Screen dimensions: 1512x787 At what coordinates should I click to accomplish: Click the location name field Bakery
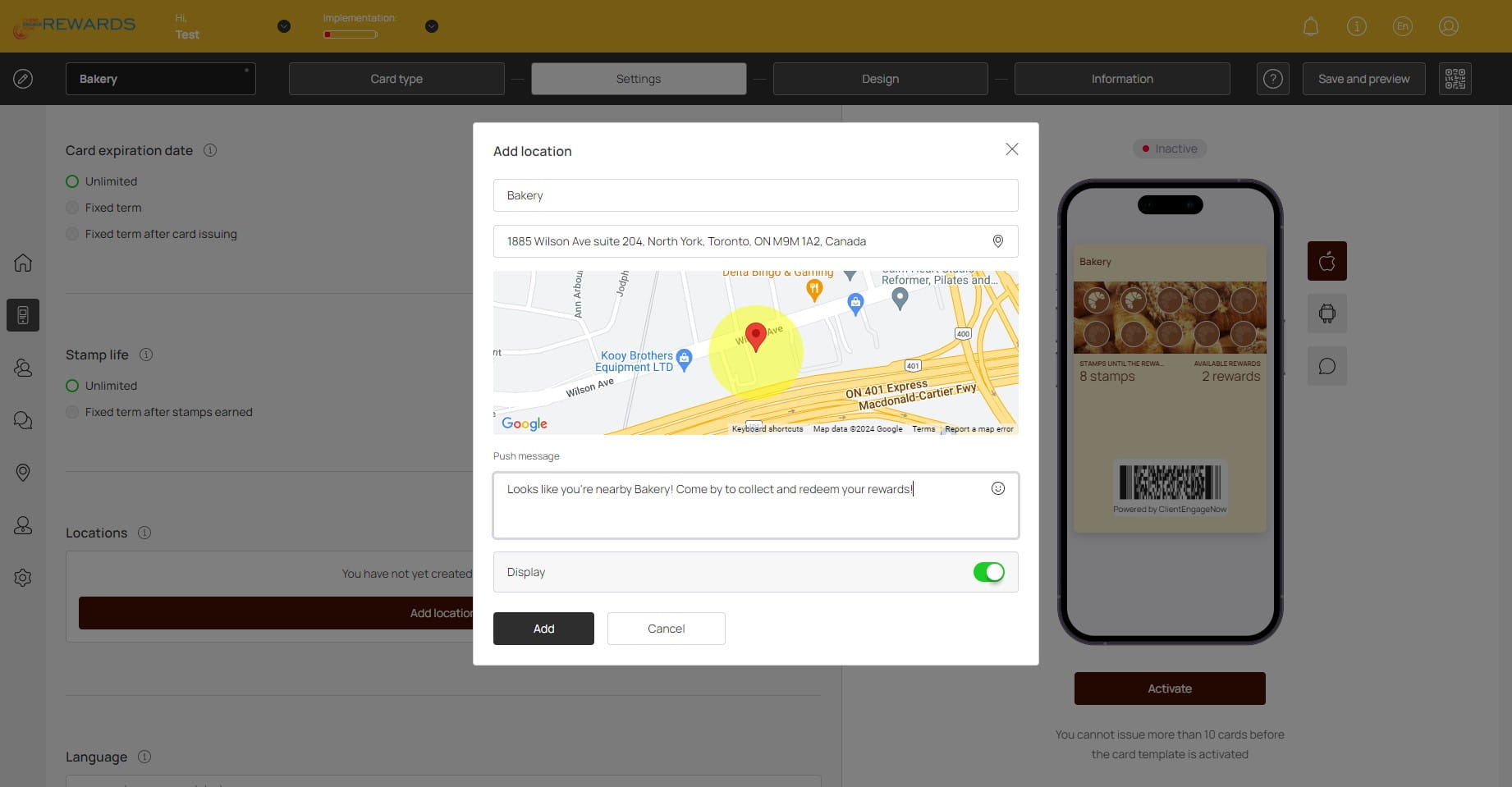tap(756, 195)
